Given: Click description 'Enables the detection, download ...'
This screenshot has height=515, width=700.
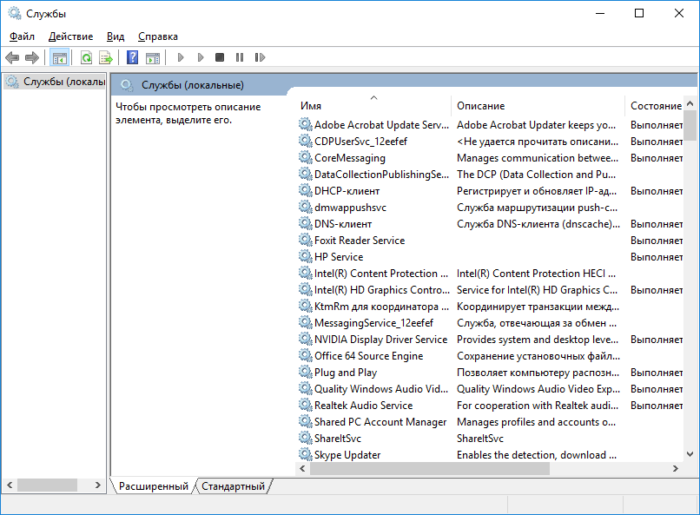Looking at the screenshot, I should (x=537, y=455).
